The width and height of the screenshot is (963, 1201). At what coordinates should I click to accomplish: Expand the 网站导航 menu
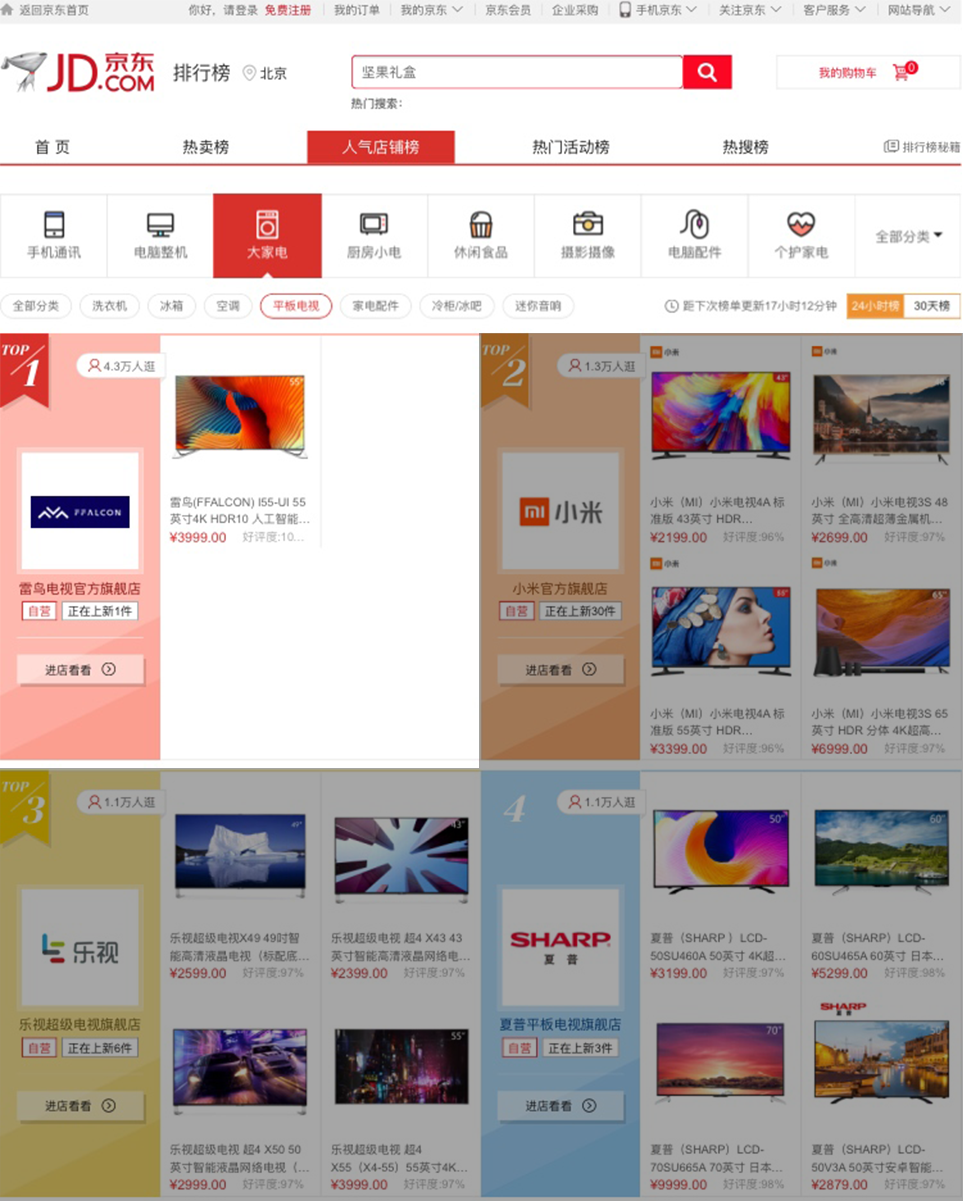tap(917, 10)
